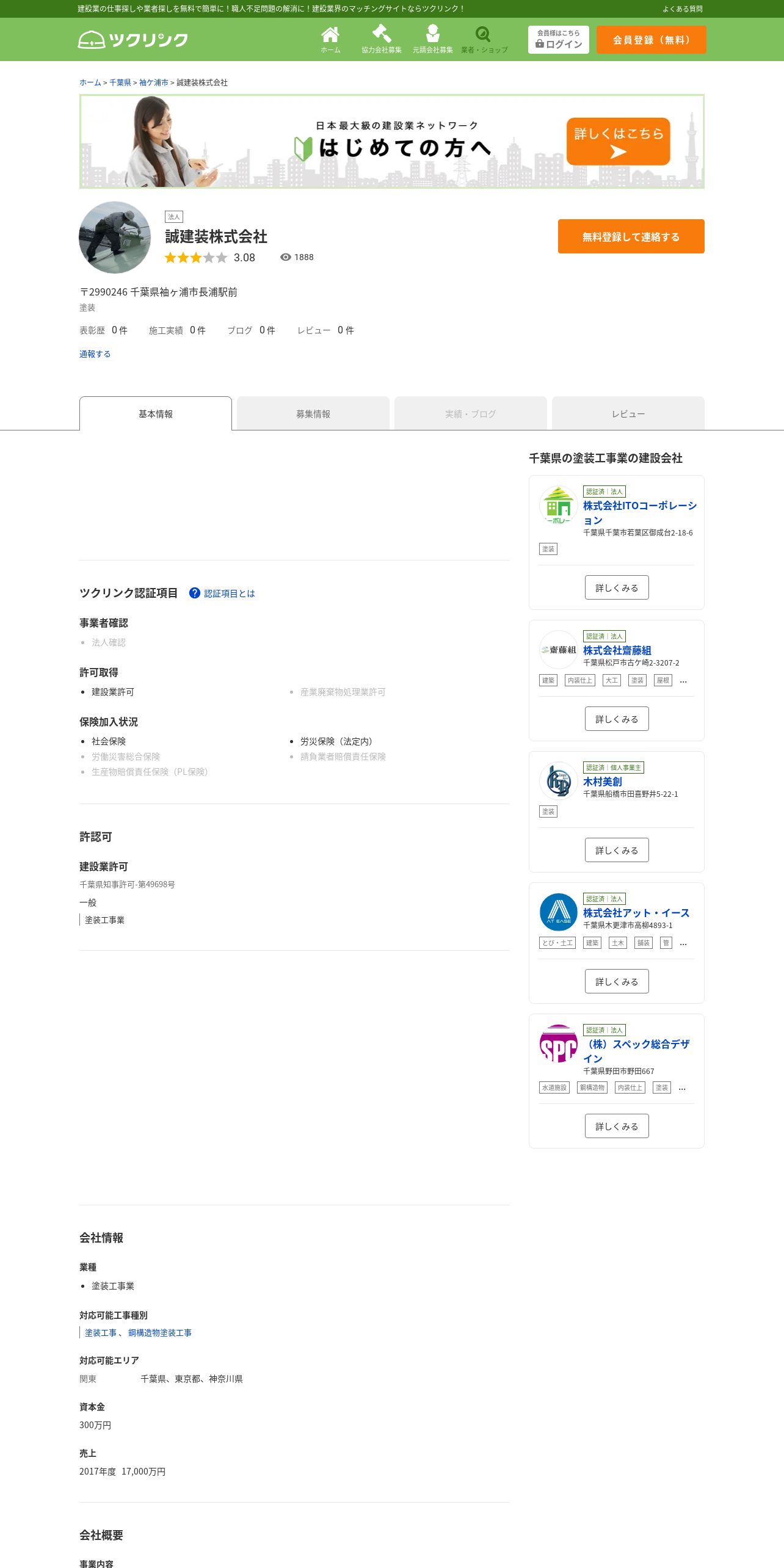Click 袖ケ浦市 breadcrumb link
The image size is (784, 1568).
point(154,82)
